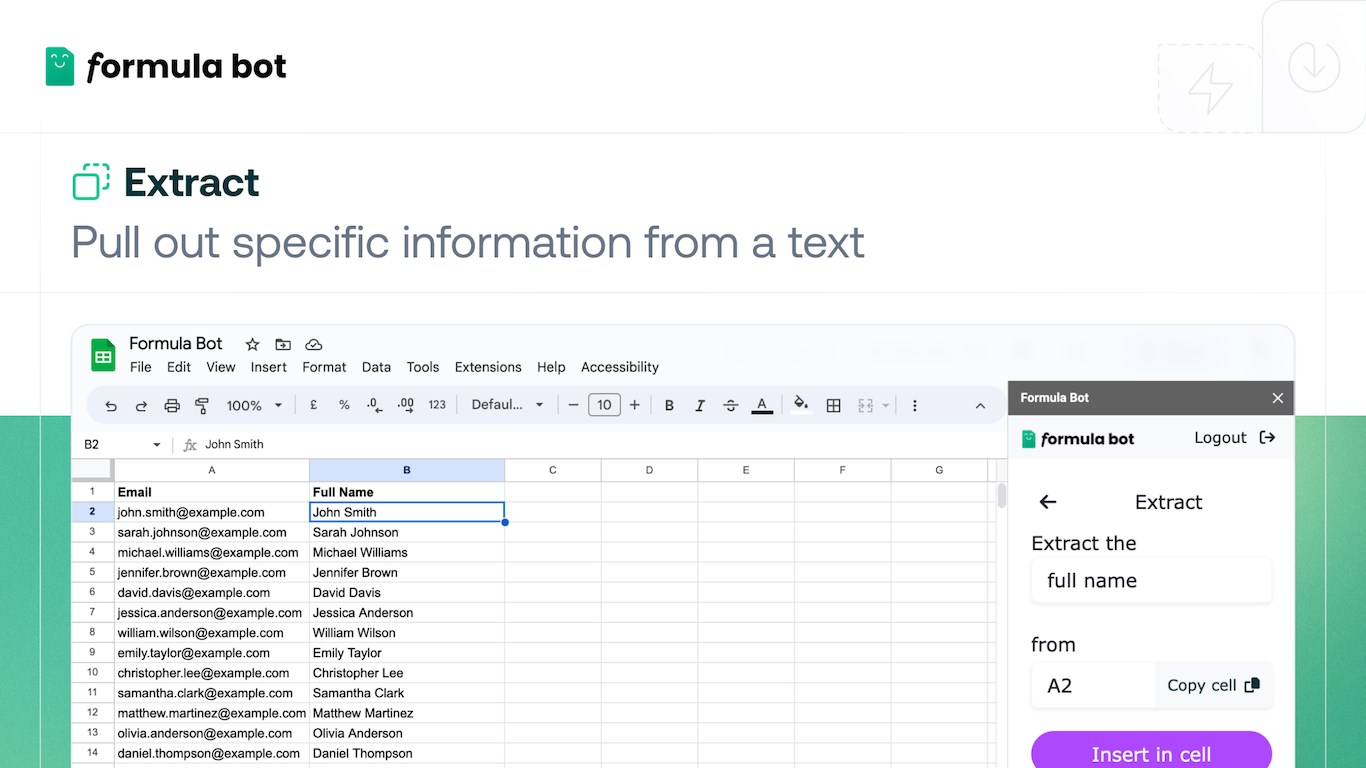Open the View menu
1366x768 pixels.
[221, 367]
